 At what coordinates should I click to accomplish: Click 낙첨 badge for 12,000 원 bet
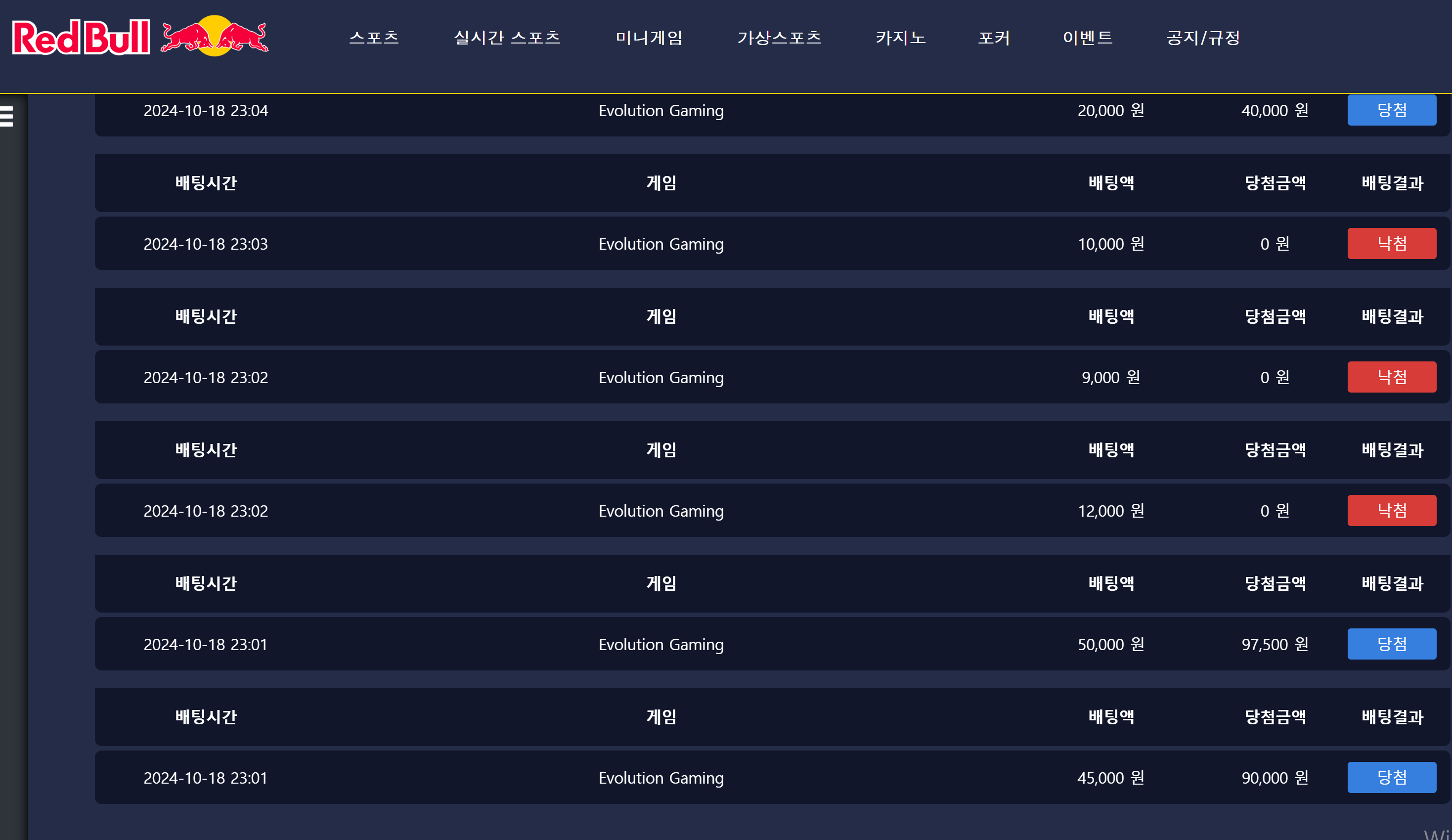point(1392,510)
